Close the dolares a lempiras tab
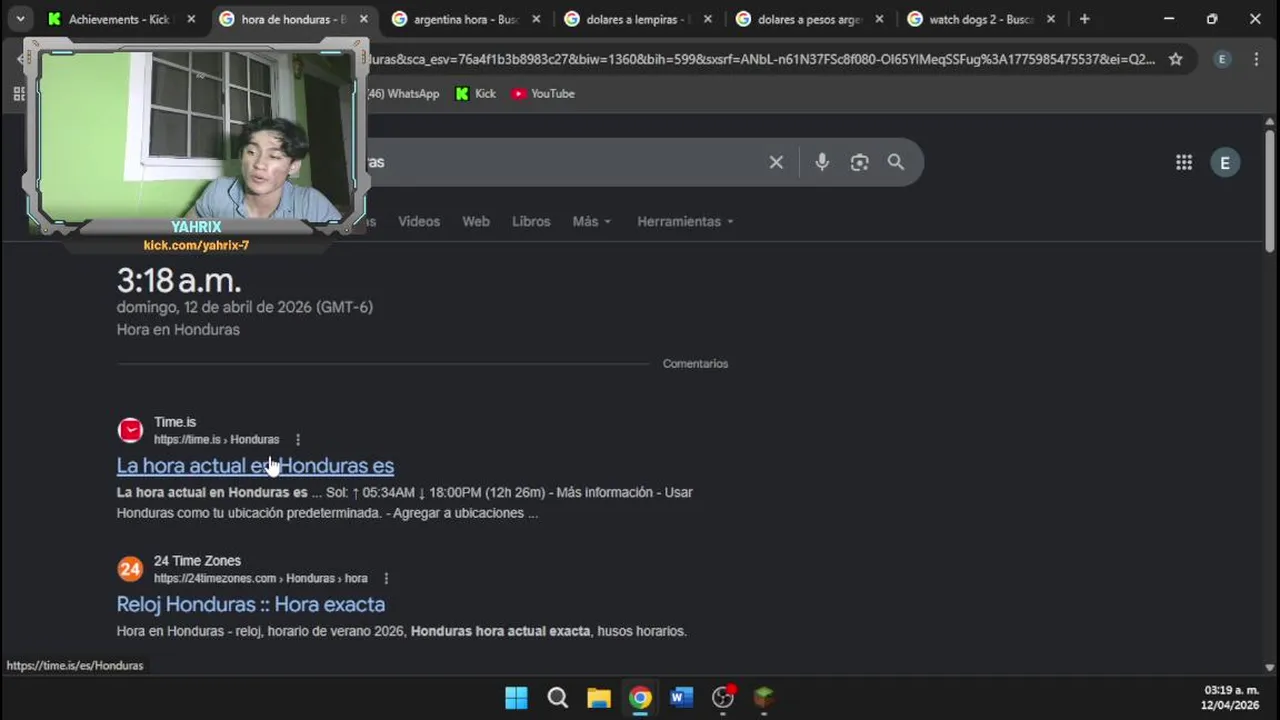Viewport: 1280px width, 720px height. point(708,19)
